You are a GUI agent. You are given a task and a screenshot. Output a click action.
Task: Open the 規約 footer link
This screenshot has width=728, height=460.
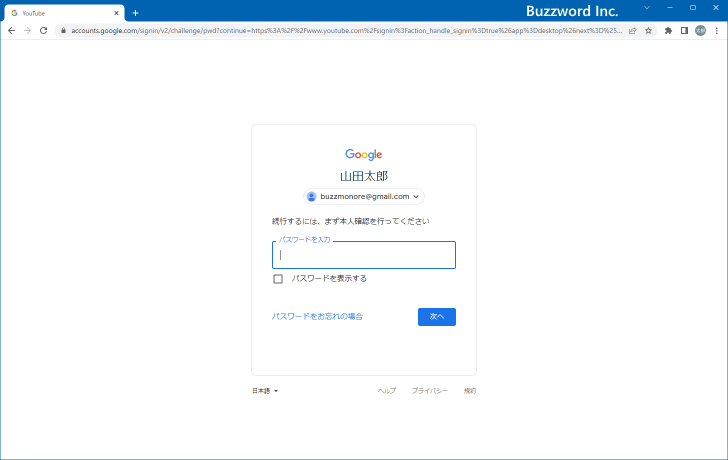pos(470,391)
